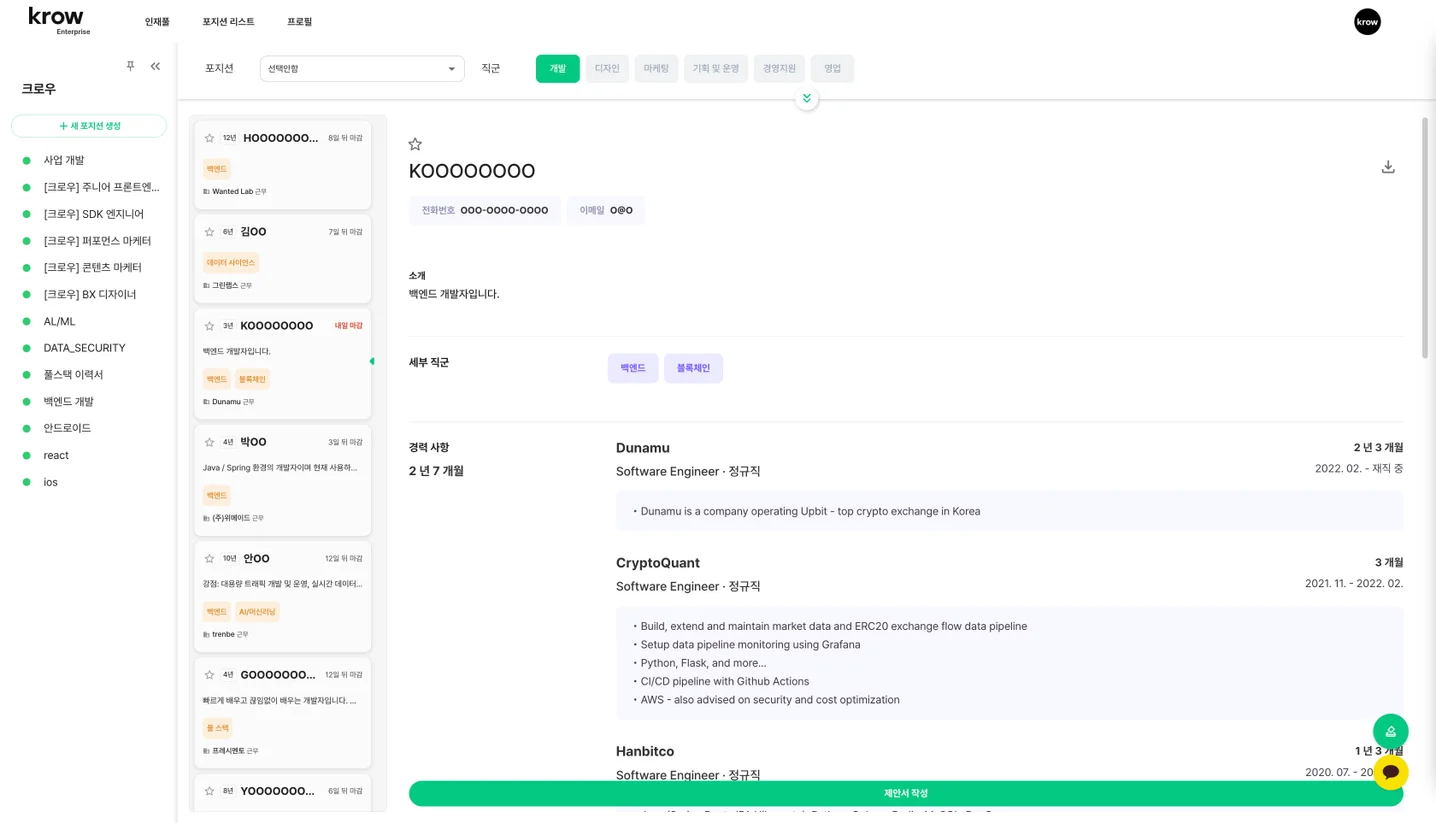The width and height of the screenshot is (1436, 823).
Task: Open the 프로필 menu
Action: [x=300, y=22]
